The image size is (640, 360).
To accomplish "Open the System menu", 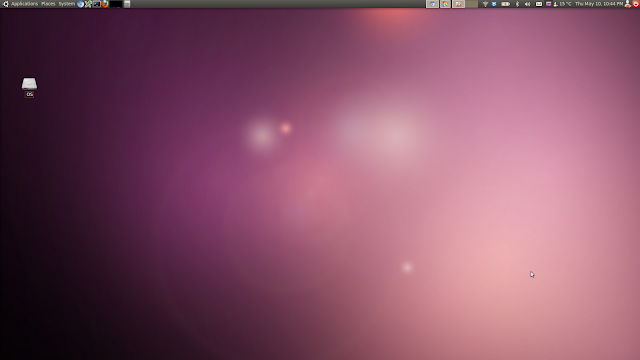I will point(67,4).
